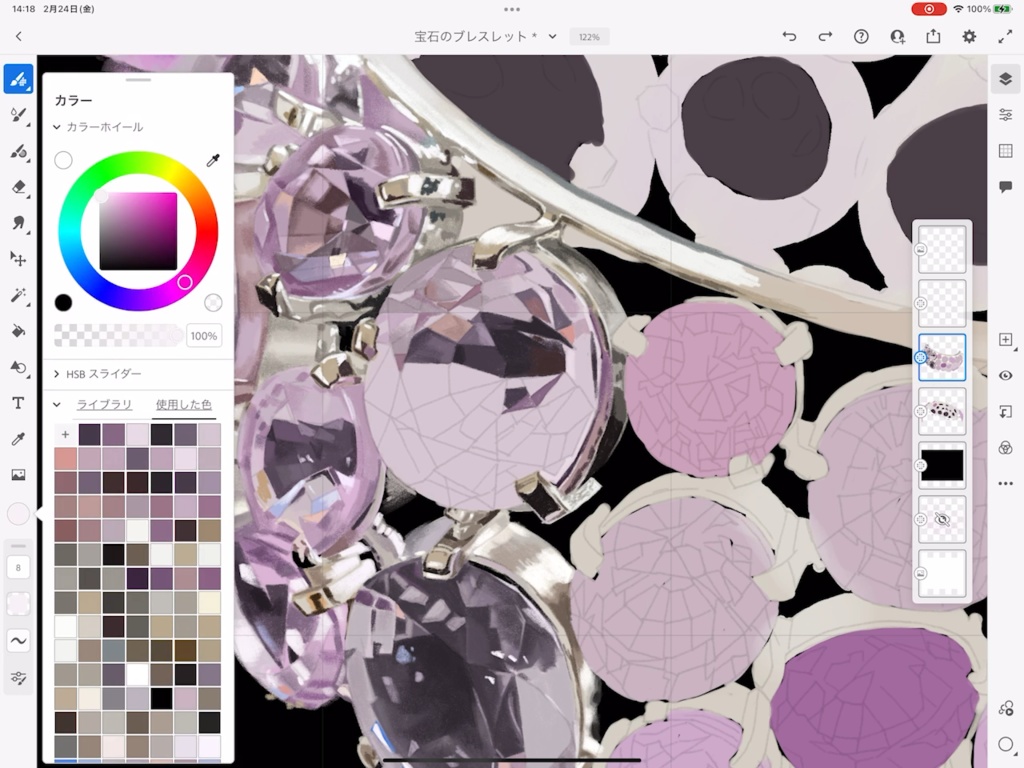Select the Shapes tool
1024x768 pixels.
(18, 367)
